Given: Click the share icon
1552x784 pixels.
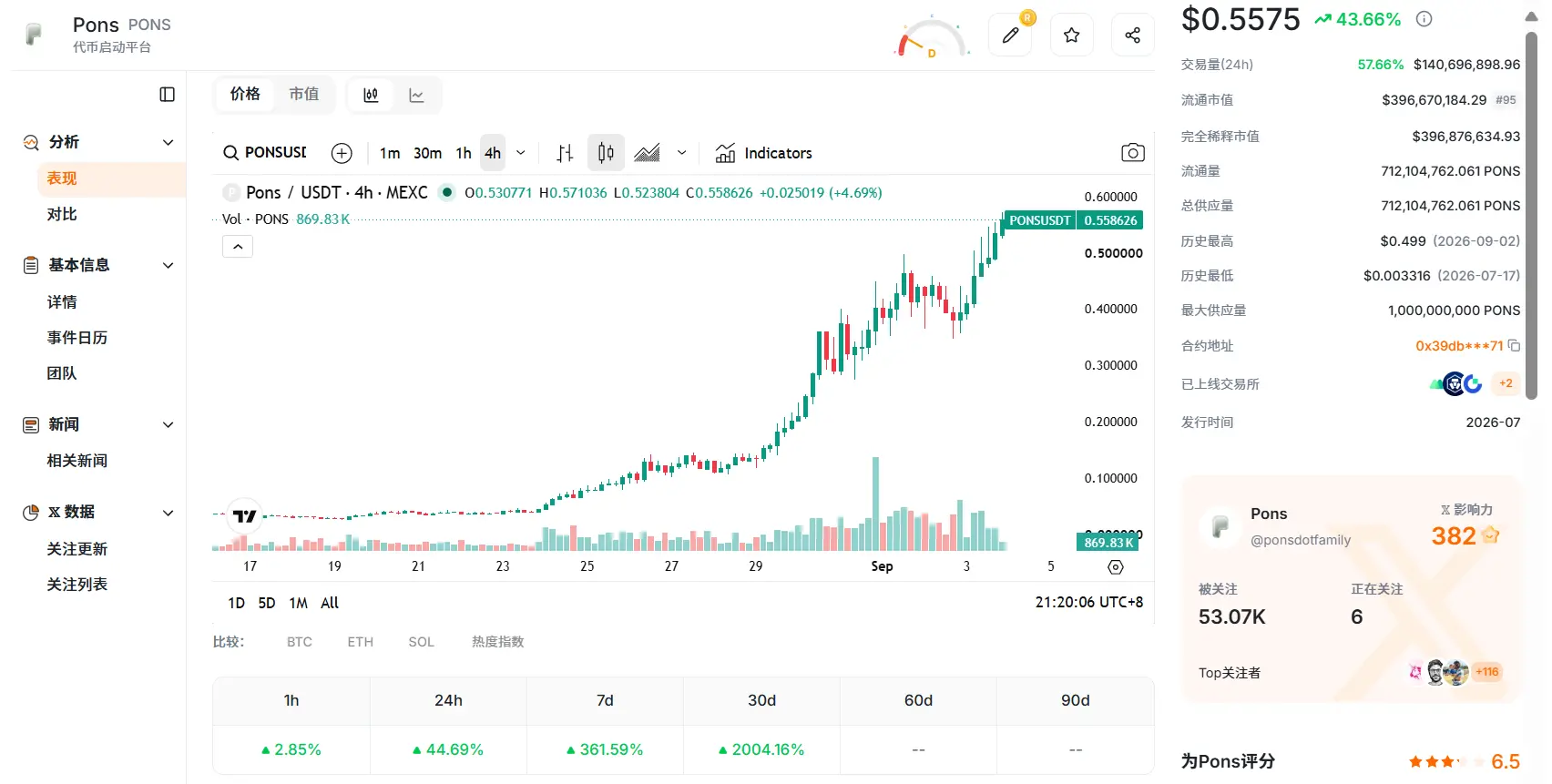Looking at the screenshot, I should (1133, 36).
